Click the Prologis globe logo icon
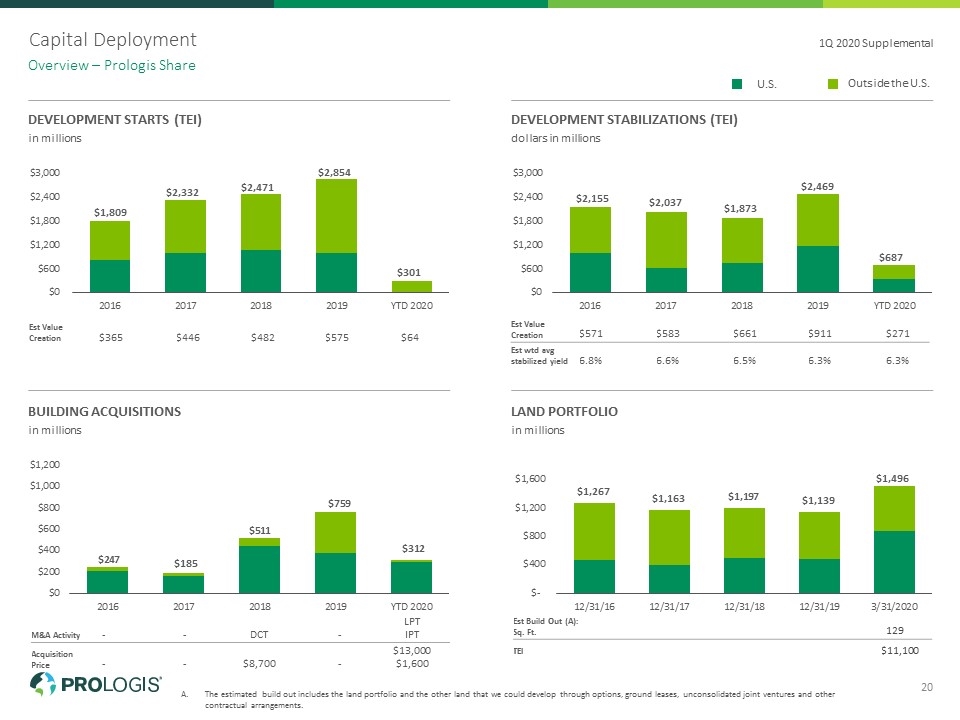Image resolution: width=960 pixels, height=720 pixels. coord(42,684)
